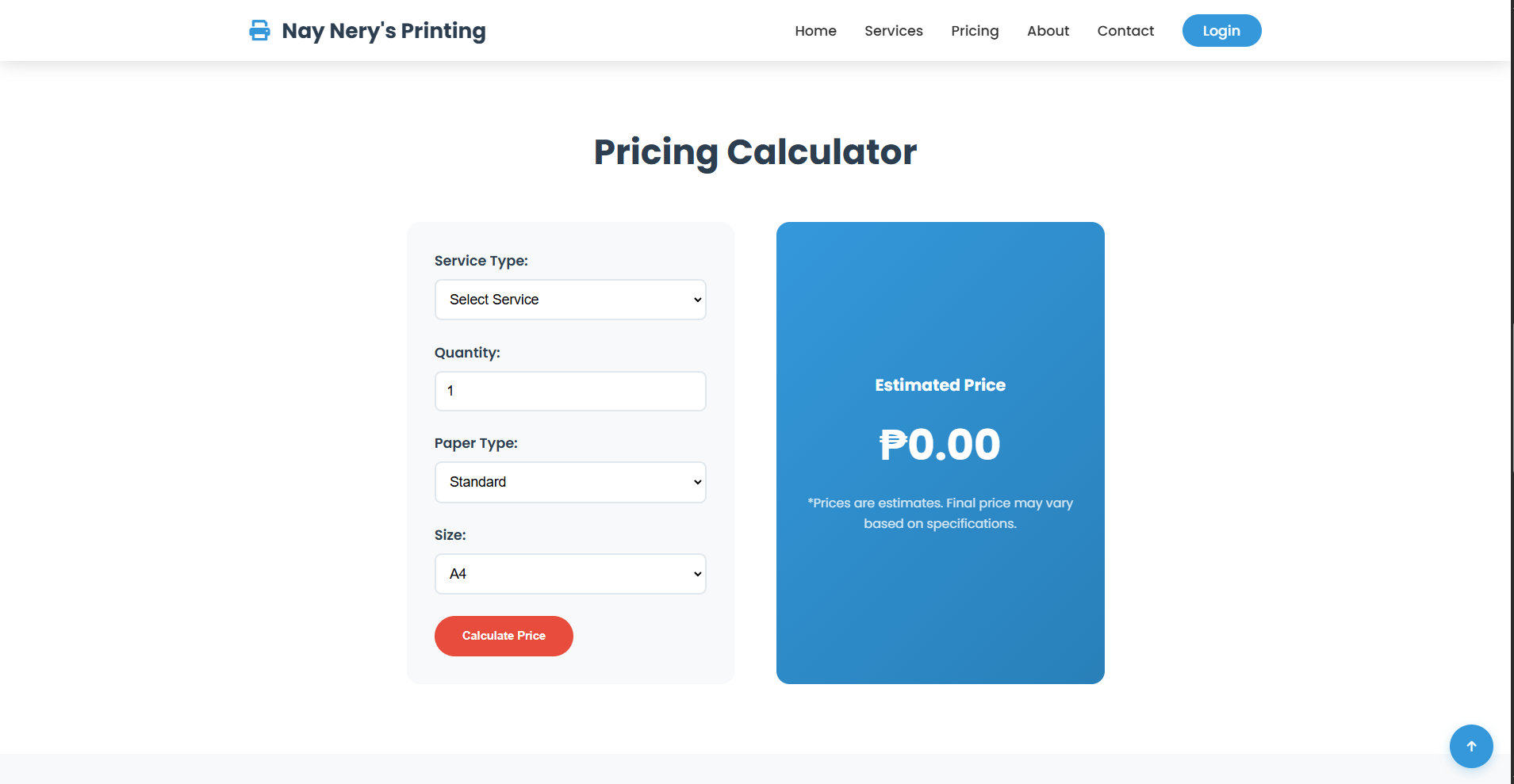Go to the Services nav link

pos(893,31)
